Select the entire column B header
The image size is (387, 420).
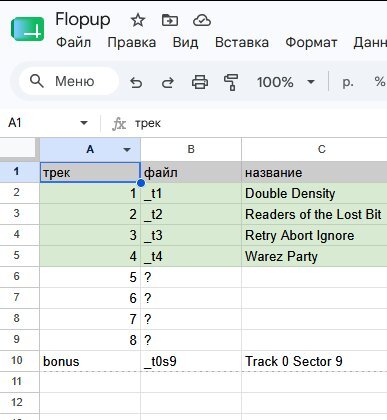191,149
